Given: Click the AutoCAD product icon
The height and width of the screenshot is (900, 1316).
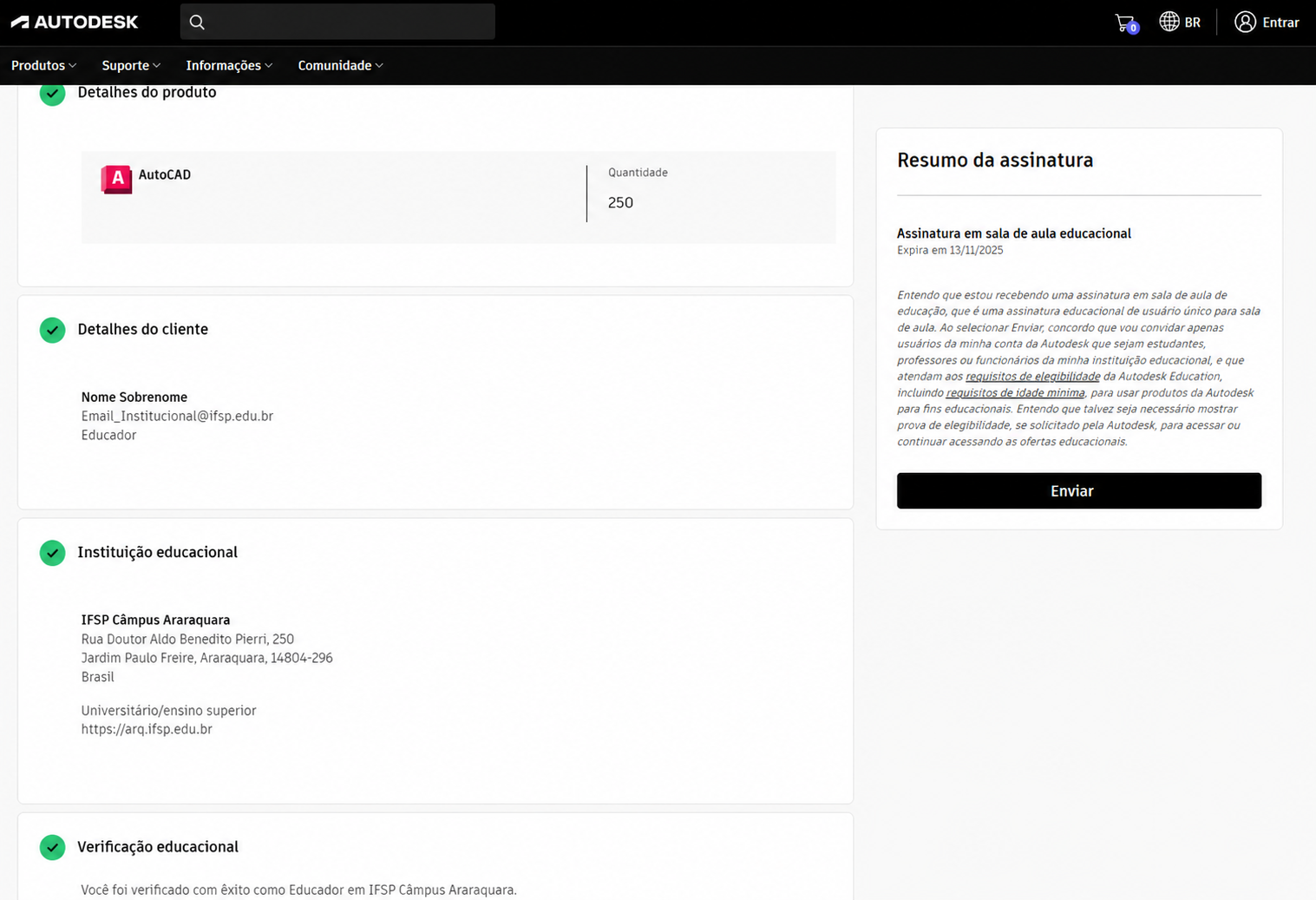Looking at the screenshot, I should coord(116,179).
